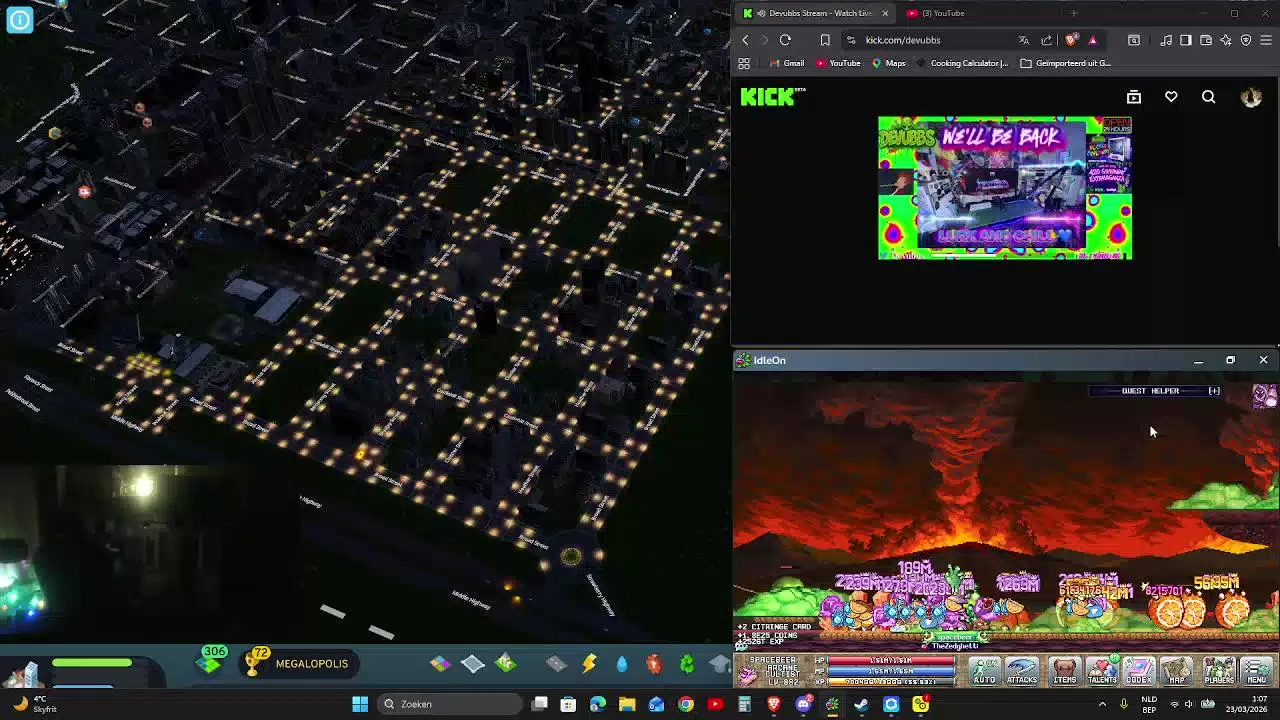
Task: Open the ATTACKS menu in IdleOn
Action: [x=1022, y=671]
